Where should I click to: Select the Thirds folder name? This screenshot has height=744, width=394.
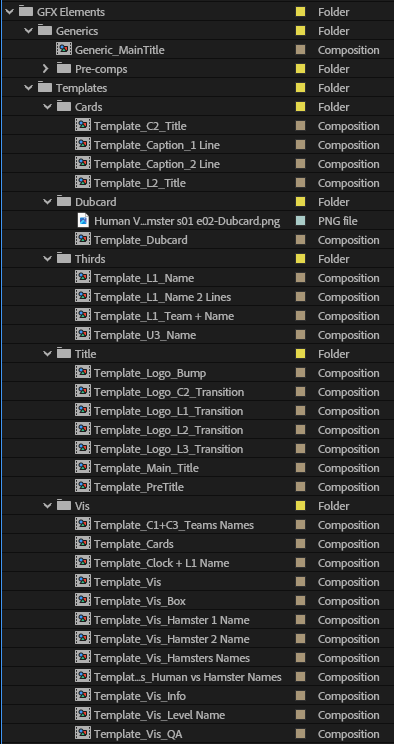point(90,259)
